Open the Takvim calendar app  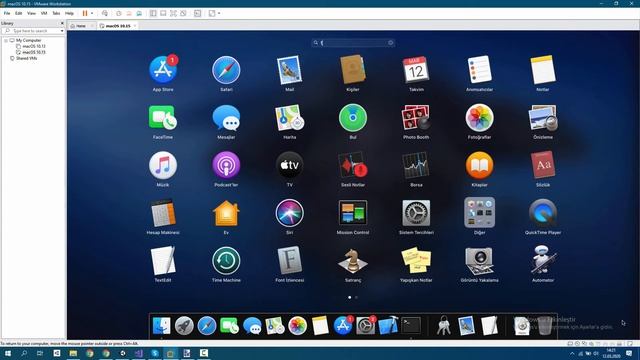point(416,70)
